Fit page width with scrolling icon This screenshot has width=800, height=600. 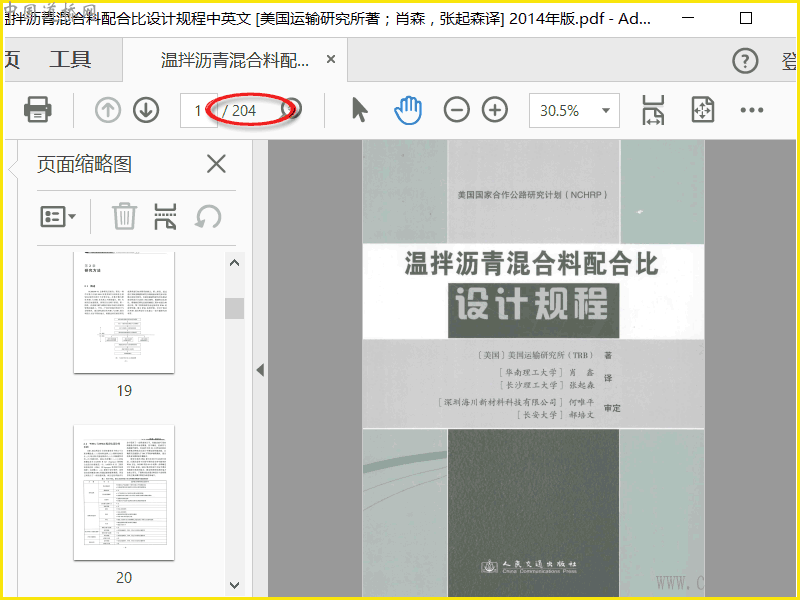point(653,110)
